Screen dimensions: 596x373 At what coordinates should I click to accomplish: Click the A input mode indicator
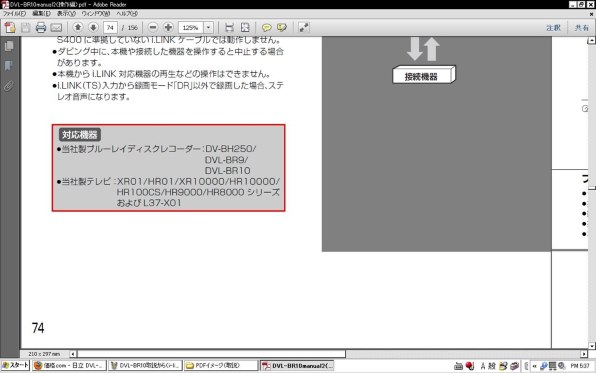pos(483,366)
